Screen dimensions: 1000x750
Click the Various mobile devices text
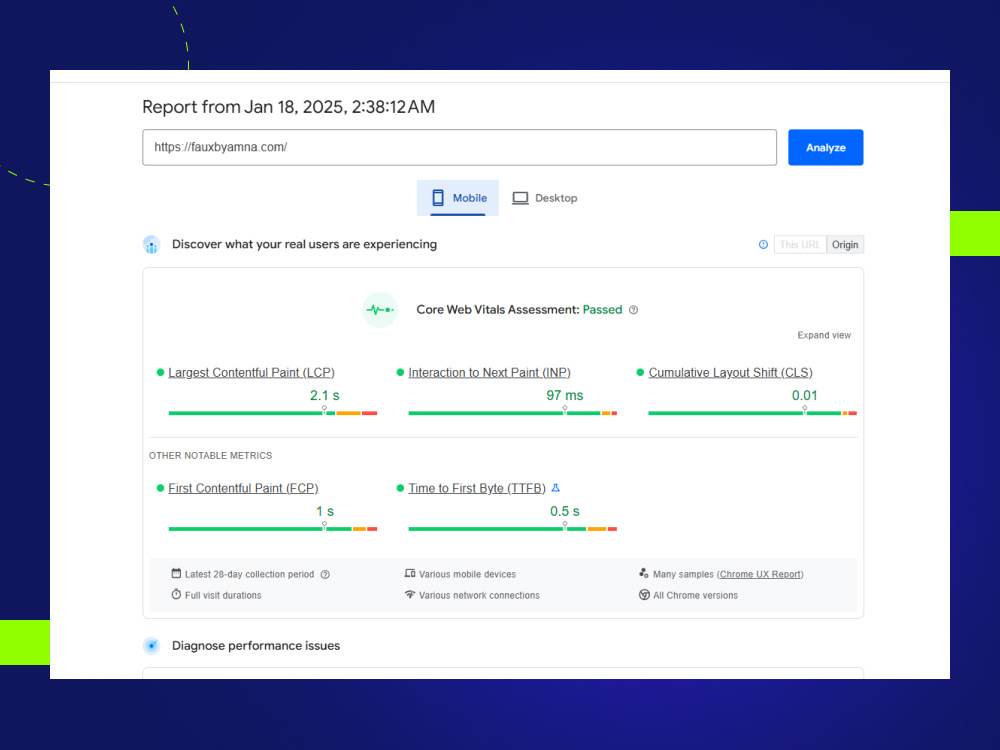tap(467, 575)
